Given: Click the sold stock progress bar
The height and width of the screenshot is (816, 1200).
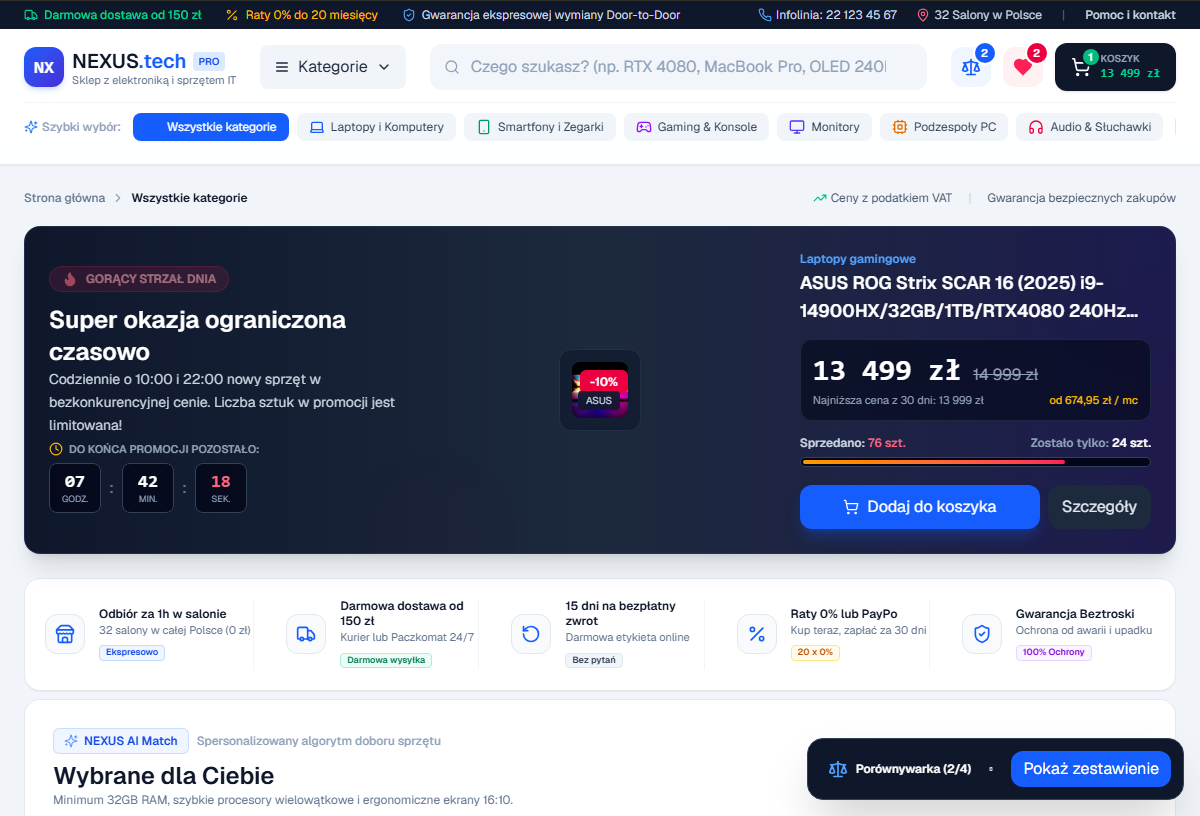Looking at the screenshot, I should 975,462.
